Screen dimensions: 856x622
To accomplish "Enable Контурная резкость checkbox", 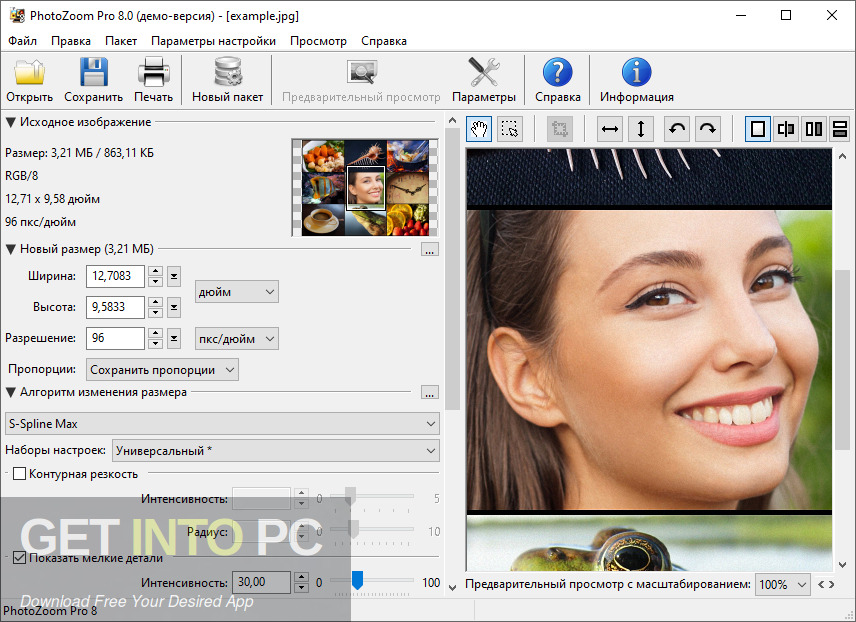I will (20, 473).
